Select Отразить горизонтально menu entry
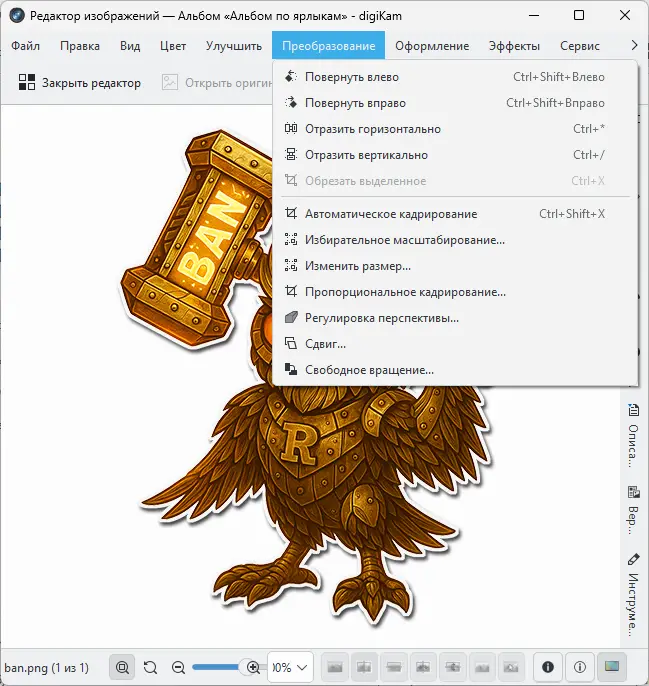This screenshot has height=686, width=649. point(455,129)
